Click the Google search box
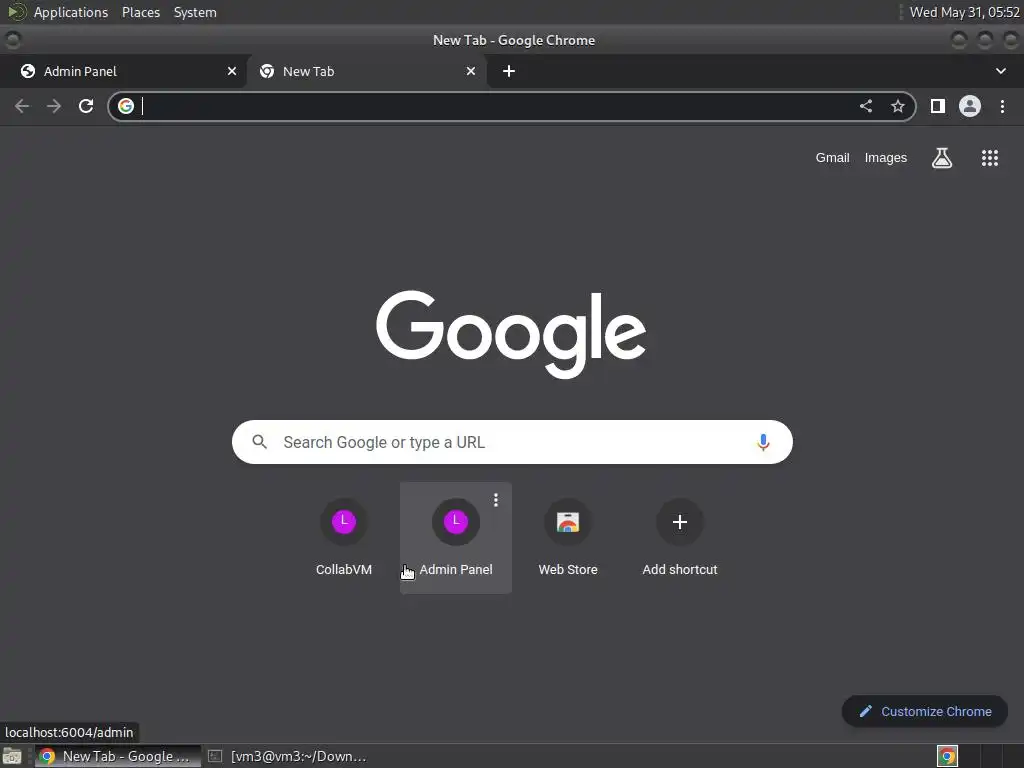This screenshot has width=1024, height=768. pyautogui.click(x=512, y=442)
